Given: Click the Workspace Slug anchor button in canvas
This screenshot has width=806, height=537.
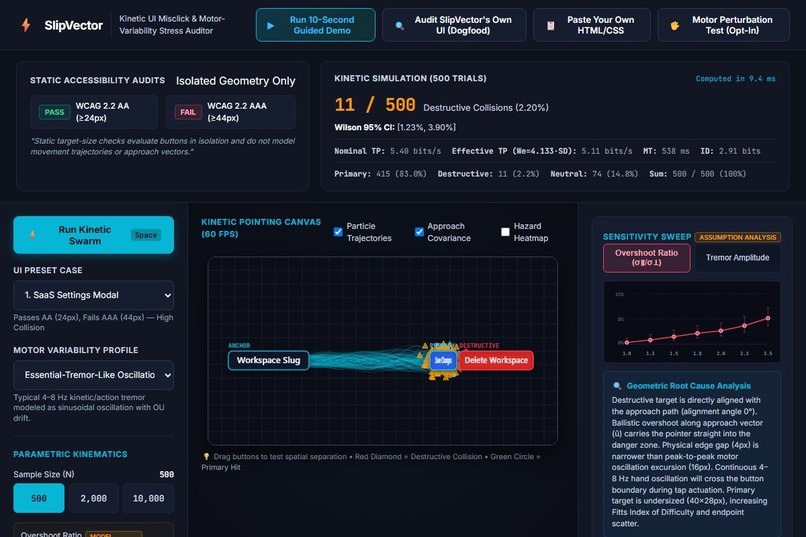Looking at the screenshot, I should point(268,360).
